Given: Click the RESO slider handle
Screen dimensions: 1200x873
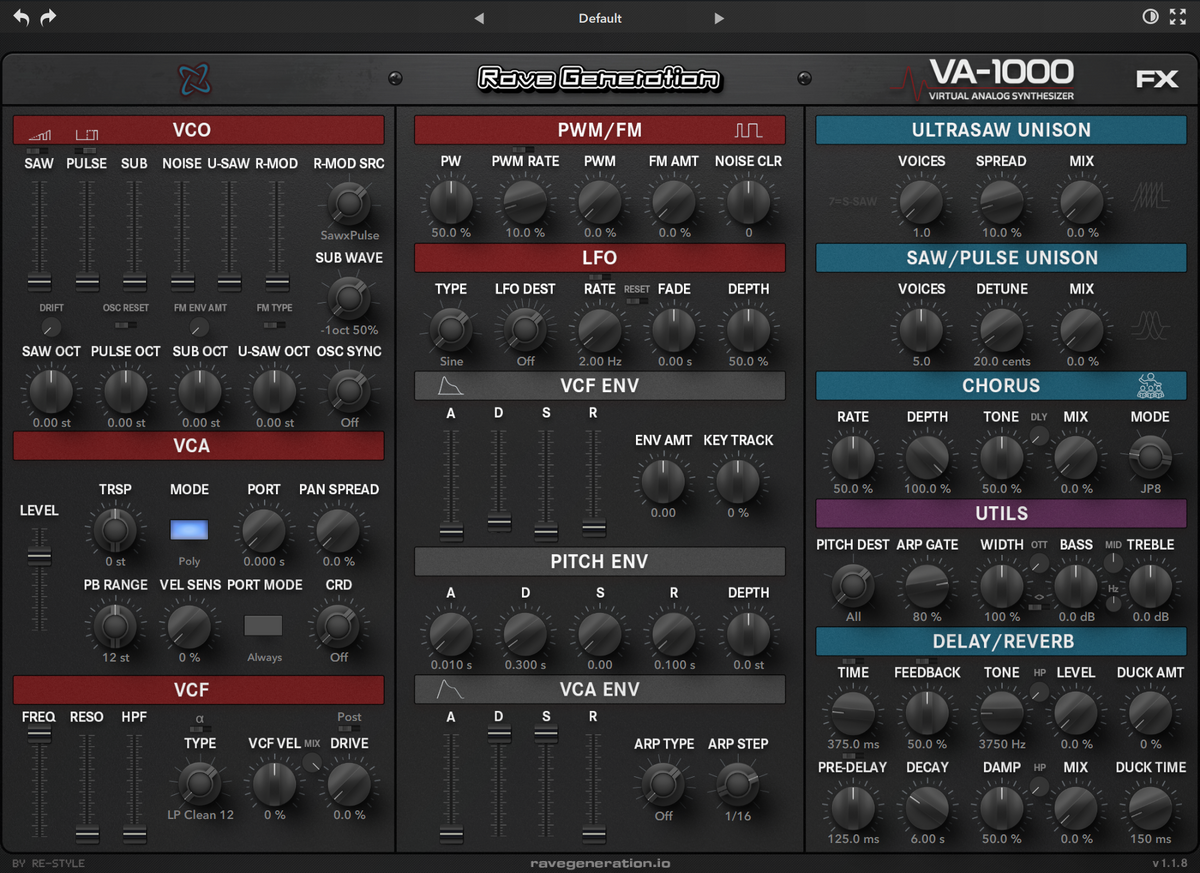Looking at the screenshot, I should [87, 833].
